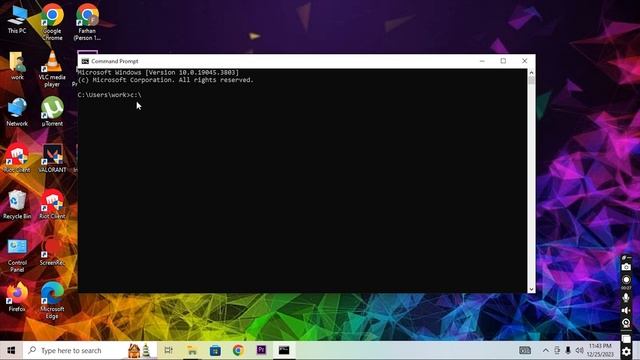
Task: Minimize the Command Prompt window
Action: pos(482,61)
